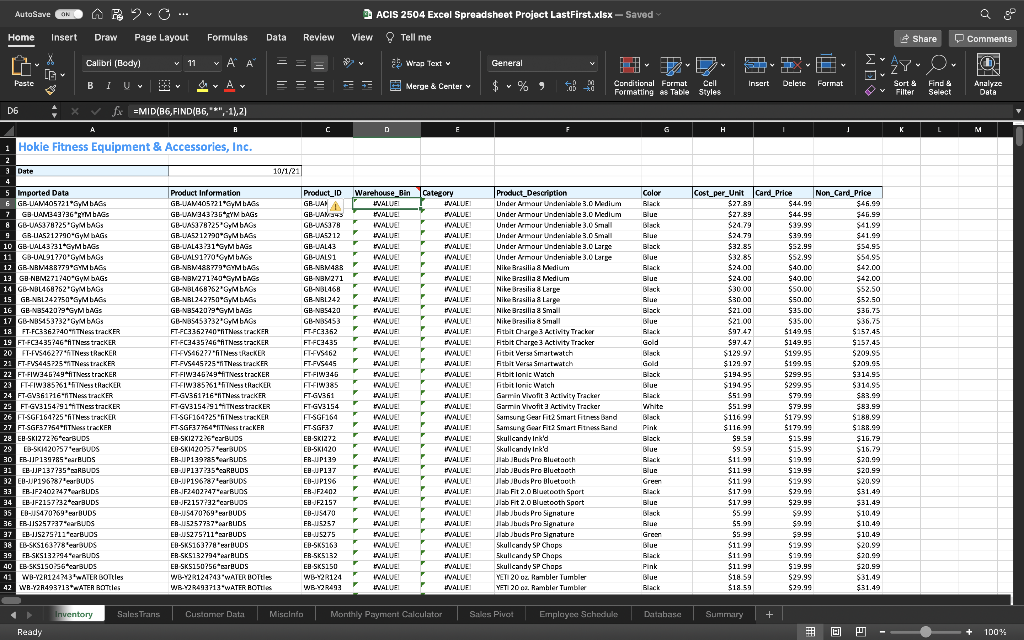
Task: Expand the General number format dropdown
Action: pyautogui.click(x=592, y=63)
